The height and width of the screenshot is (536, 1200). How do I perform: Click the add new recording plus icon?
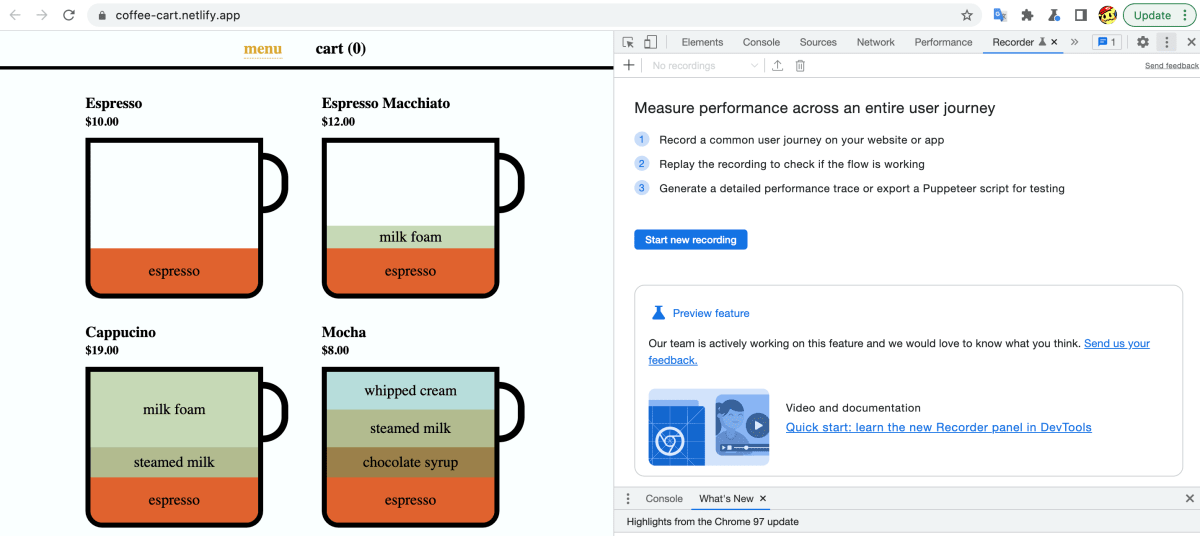[x=628, y=65]
